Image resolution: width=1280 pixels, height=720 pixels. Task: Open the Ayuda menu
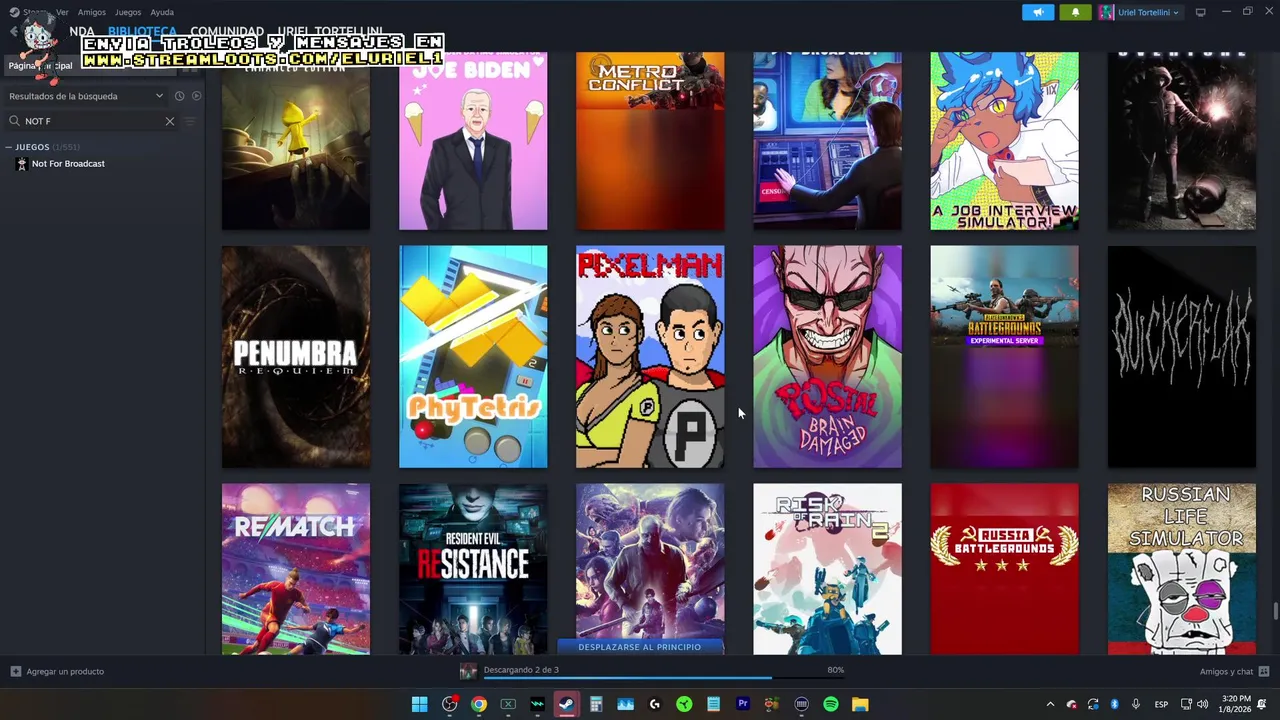[x=162, y=12]
